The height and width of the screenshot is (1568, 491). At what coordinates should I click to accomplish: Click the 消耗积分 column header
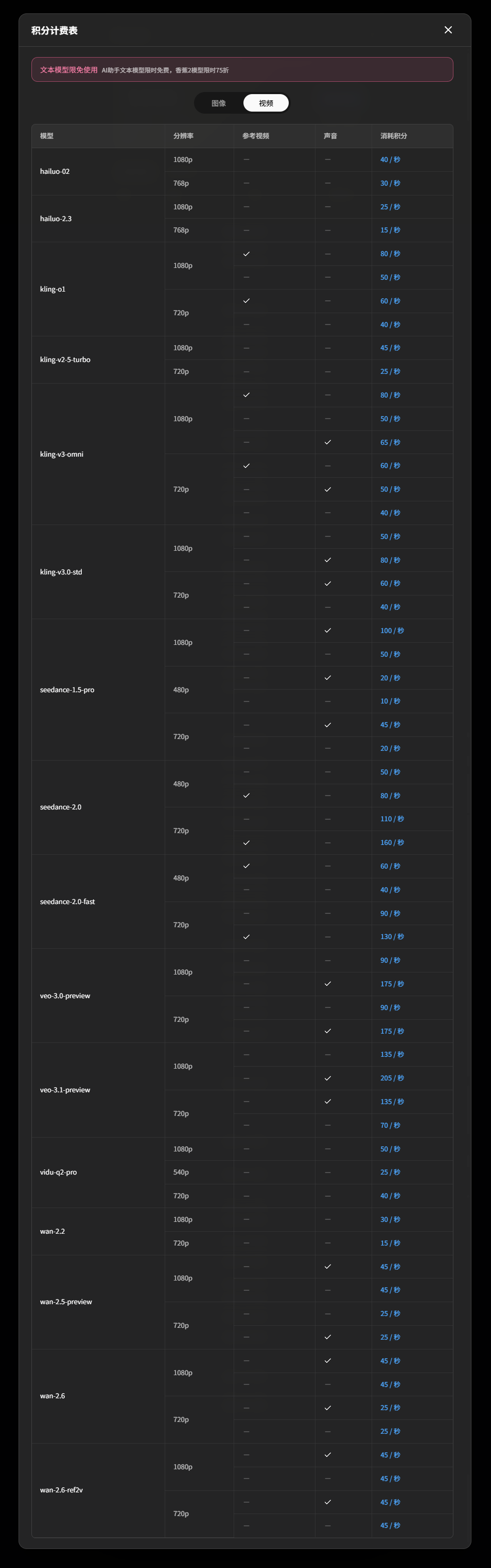[x=394, y=136]
